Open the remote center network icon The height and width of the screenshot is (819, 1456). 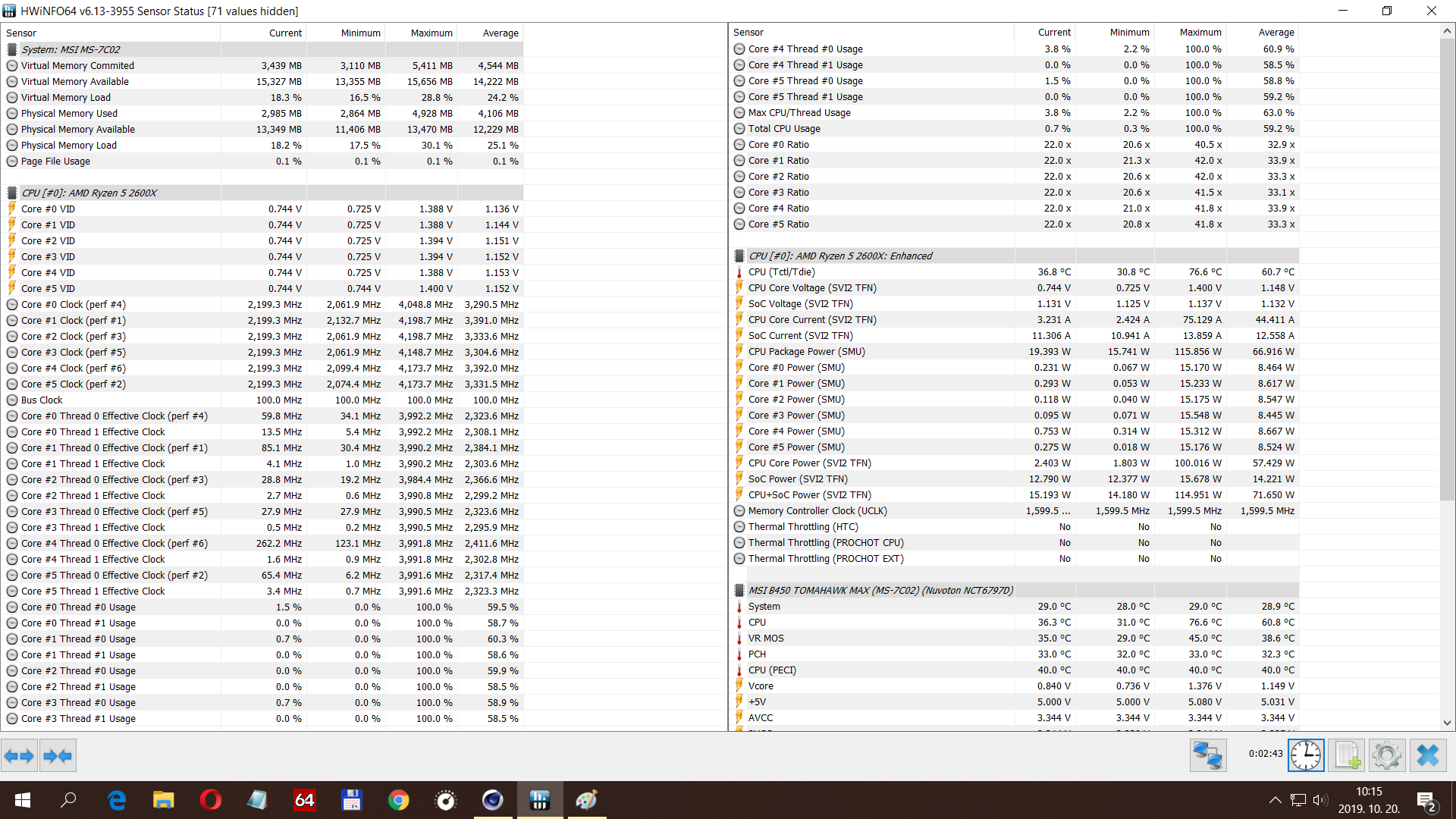coord(1207,755)
